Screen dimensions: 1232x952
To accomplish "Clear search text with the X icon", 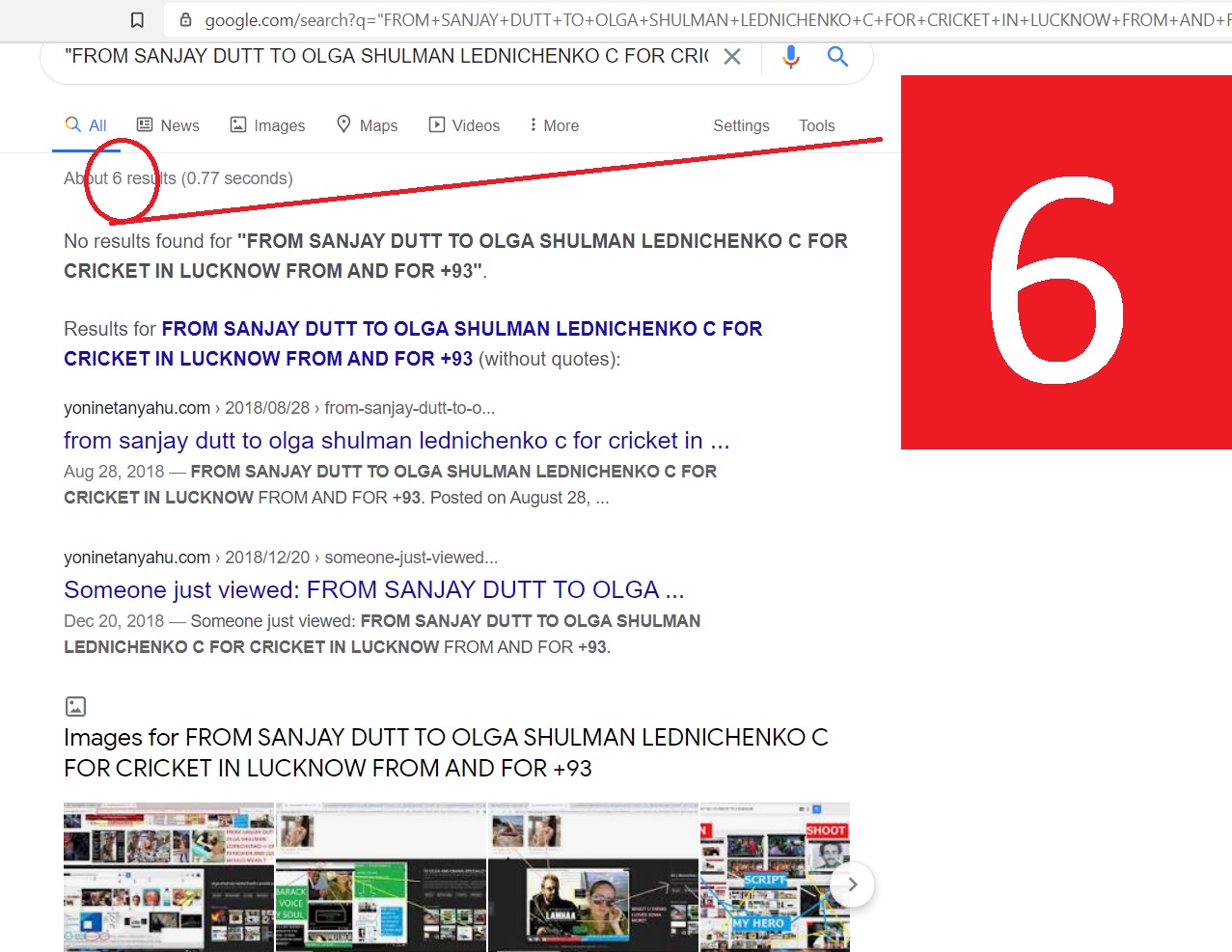I will (x=732, y=57).
